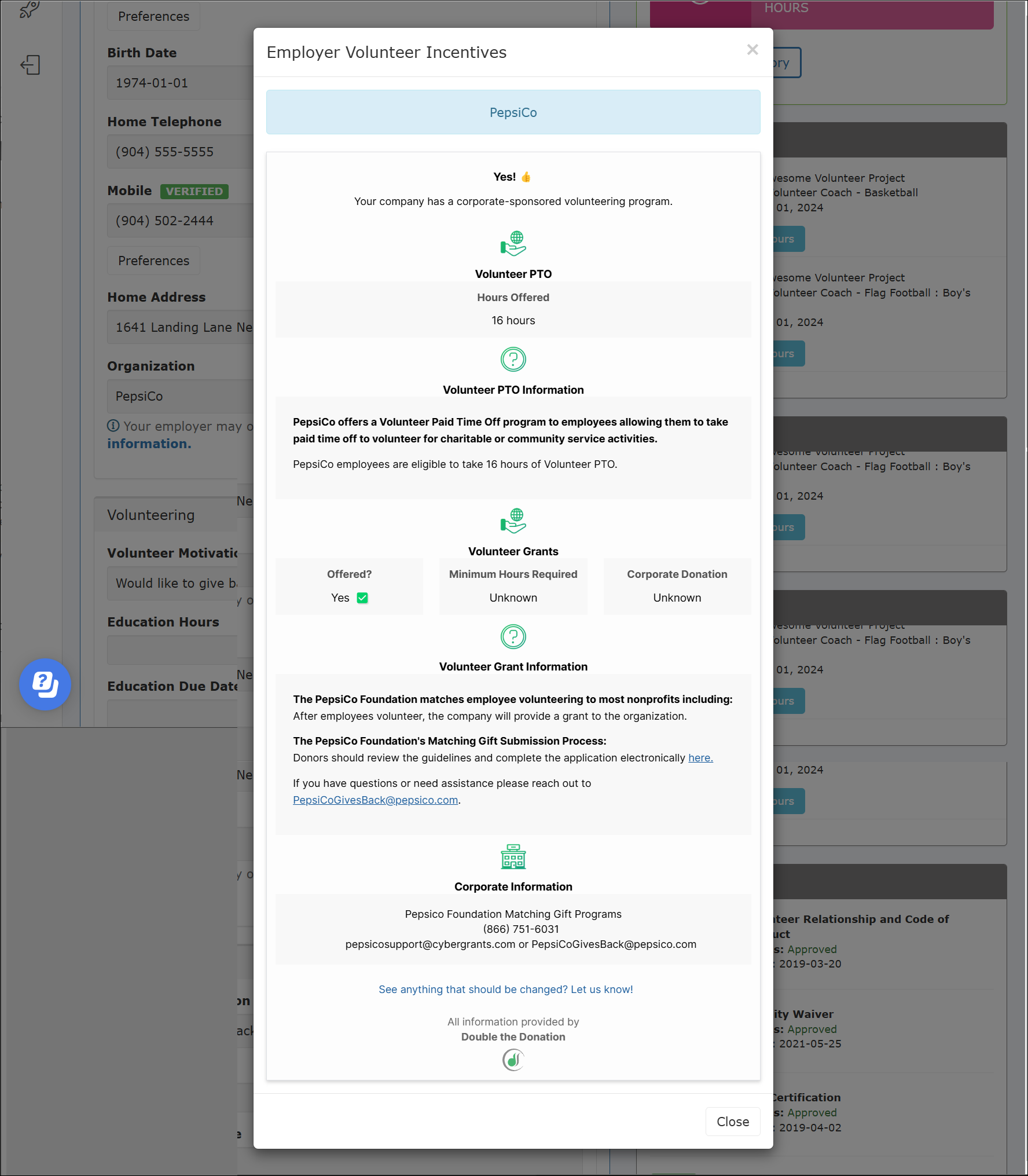
Task: Click the '16 hours' value text
Action: [513, 320]
